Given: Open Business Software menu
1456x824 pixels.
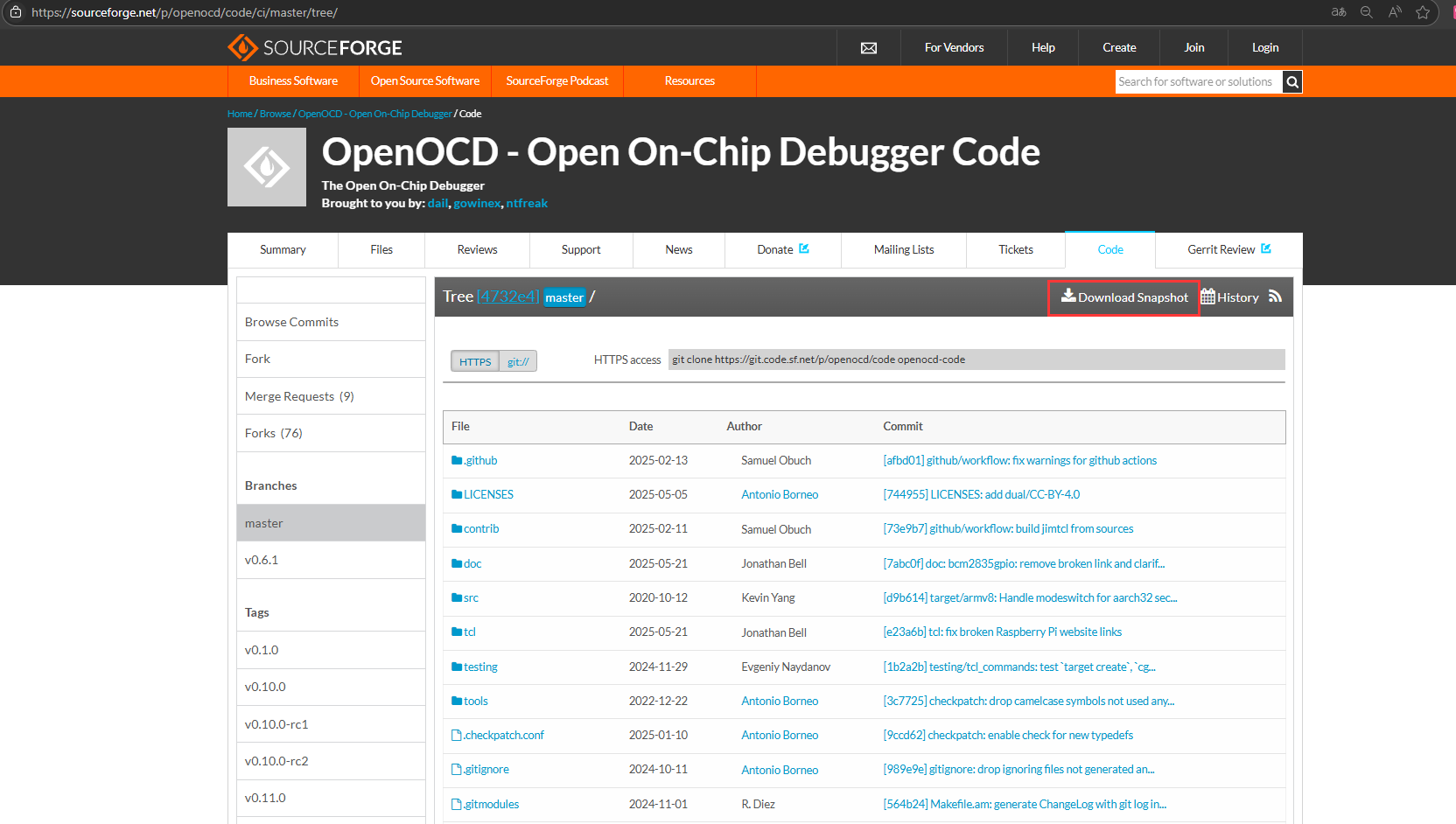Looking at the screenshot, I should (293, 80).
